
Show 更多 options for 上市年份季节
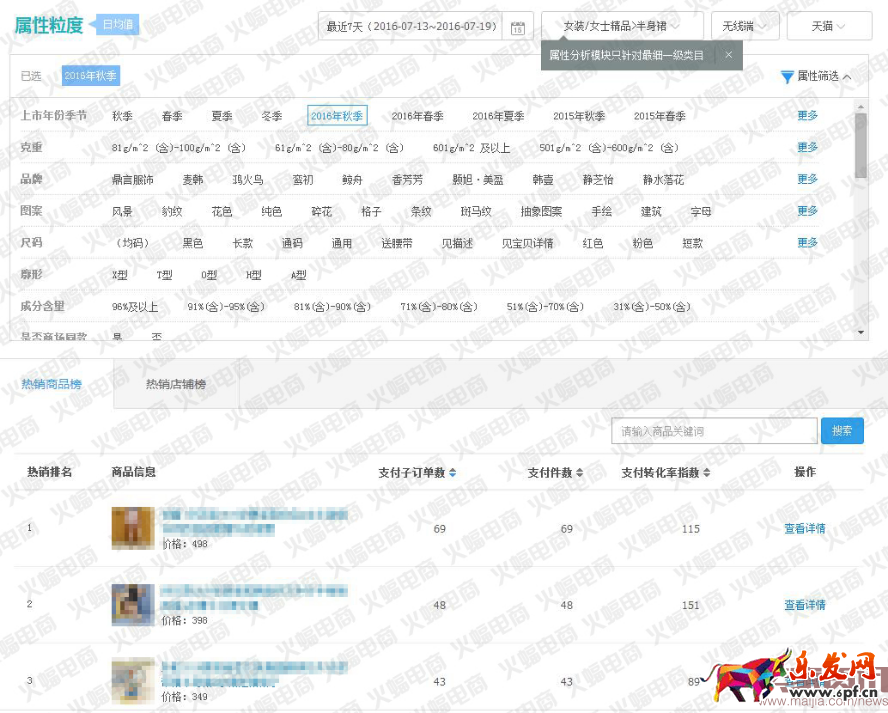[x=808, y=116]
